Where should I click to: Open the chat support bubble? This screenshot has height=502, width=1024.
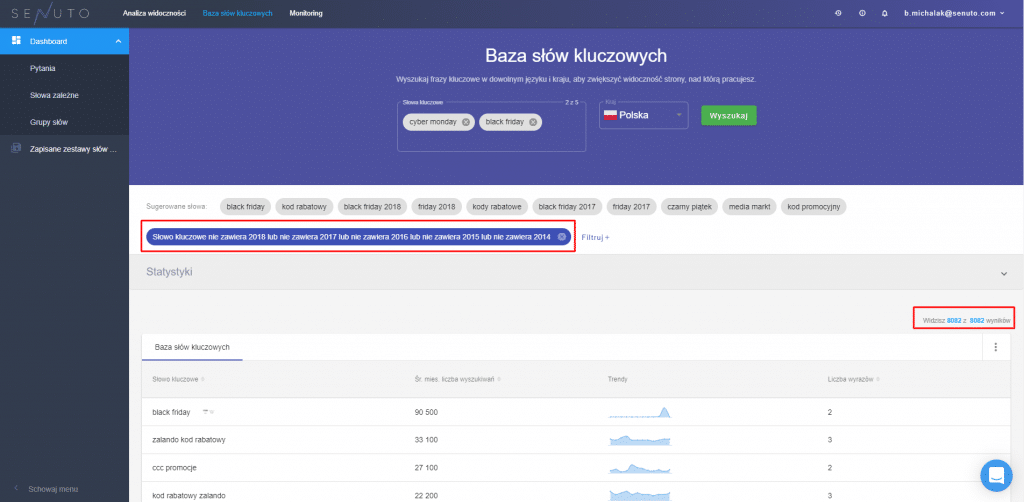(x=996, y=474)
